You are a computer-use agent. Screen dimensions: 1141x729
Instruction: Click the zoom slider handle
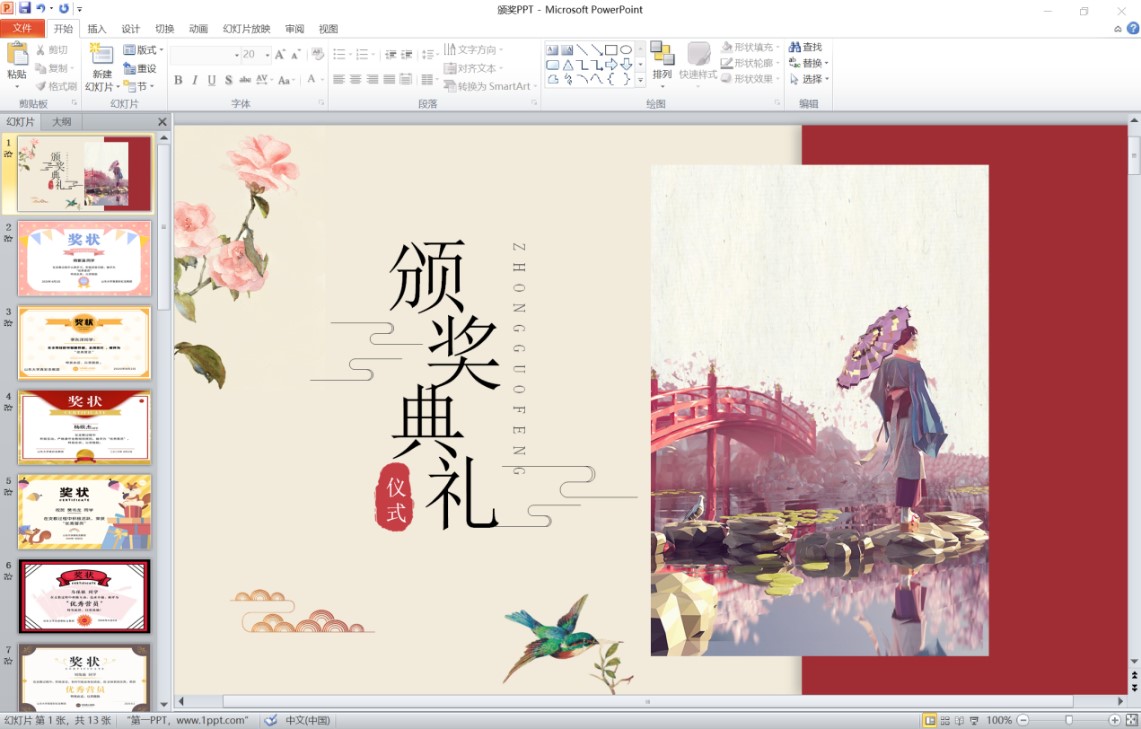tap(1068, 720)
